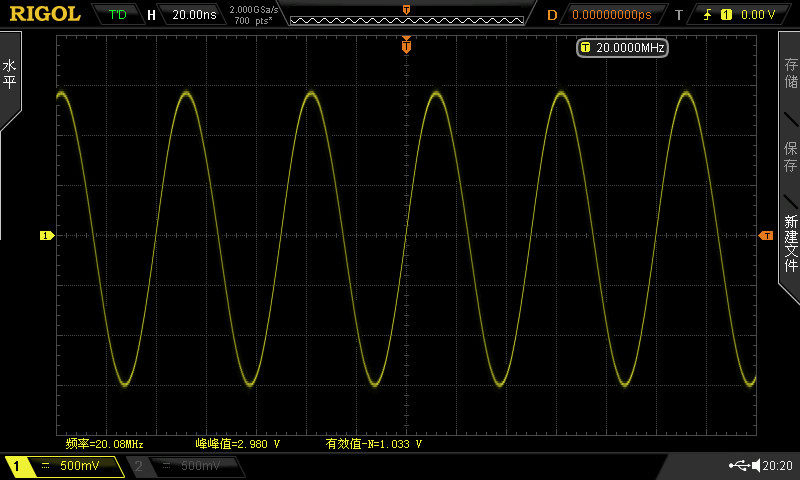Click the RIGOL logo

pyautogui.click(x=45, y=14)
